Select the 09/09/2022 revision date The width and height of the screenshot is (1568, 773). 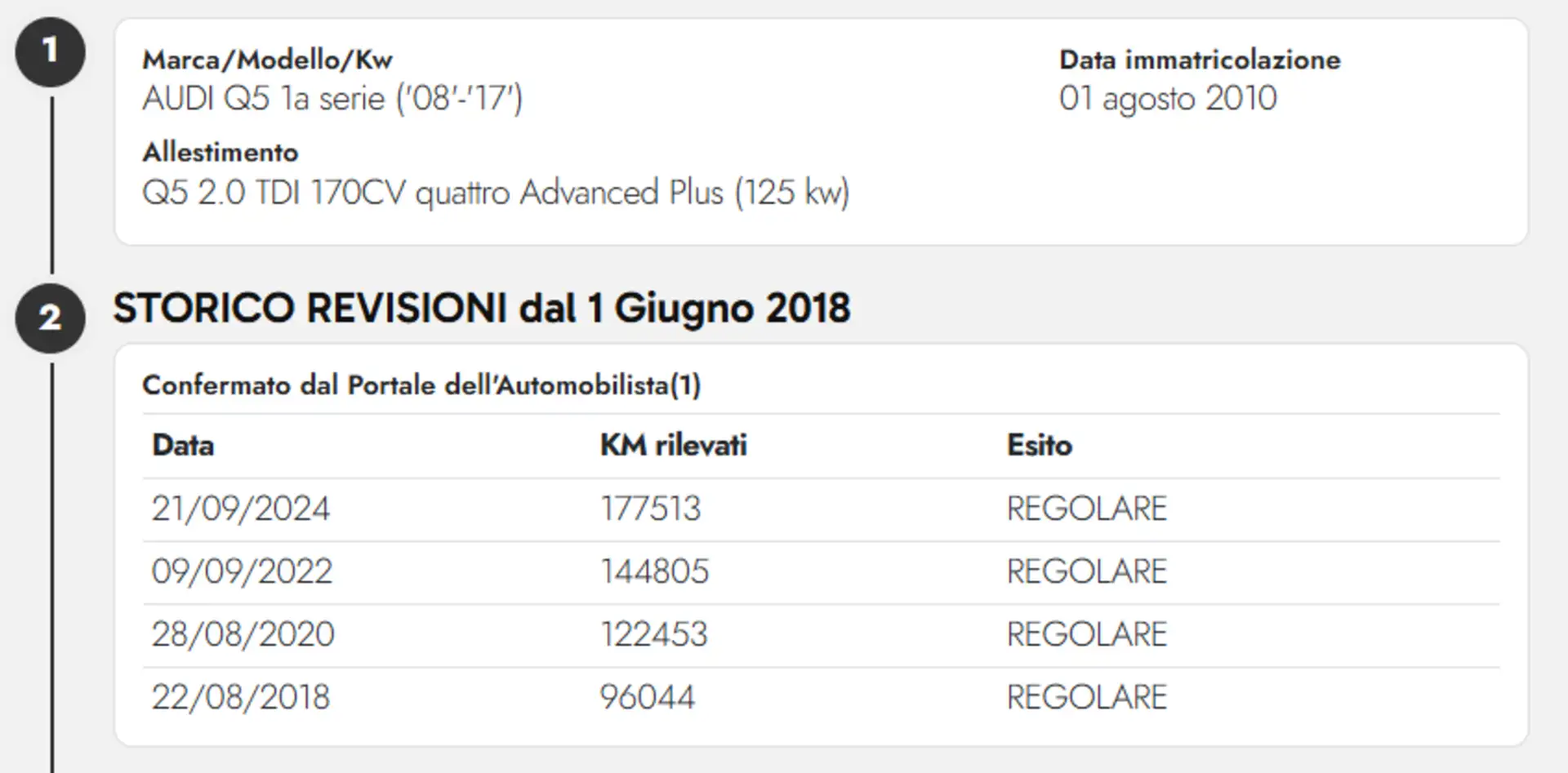(x=242, y=571)
